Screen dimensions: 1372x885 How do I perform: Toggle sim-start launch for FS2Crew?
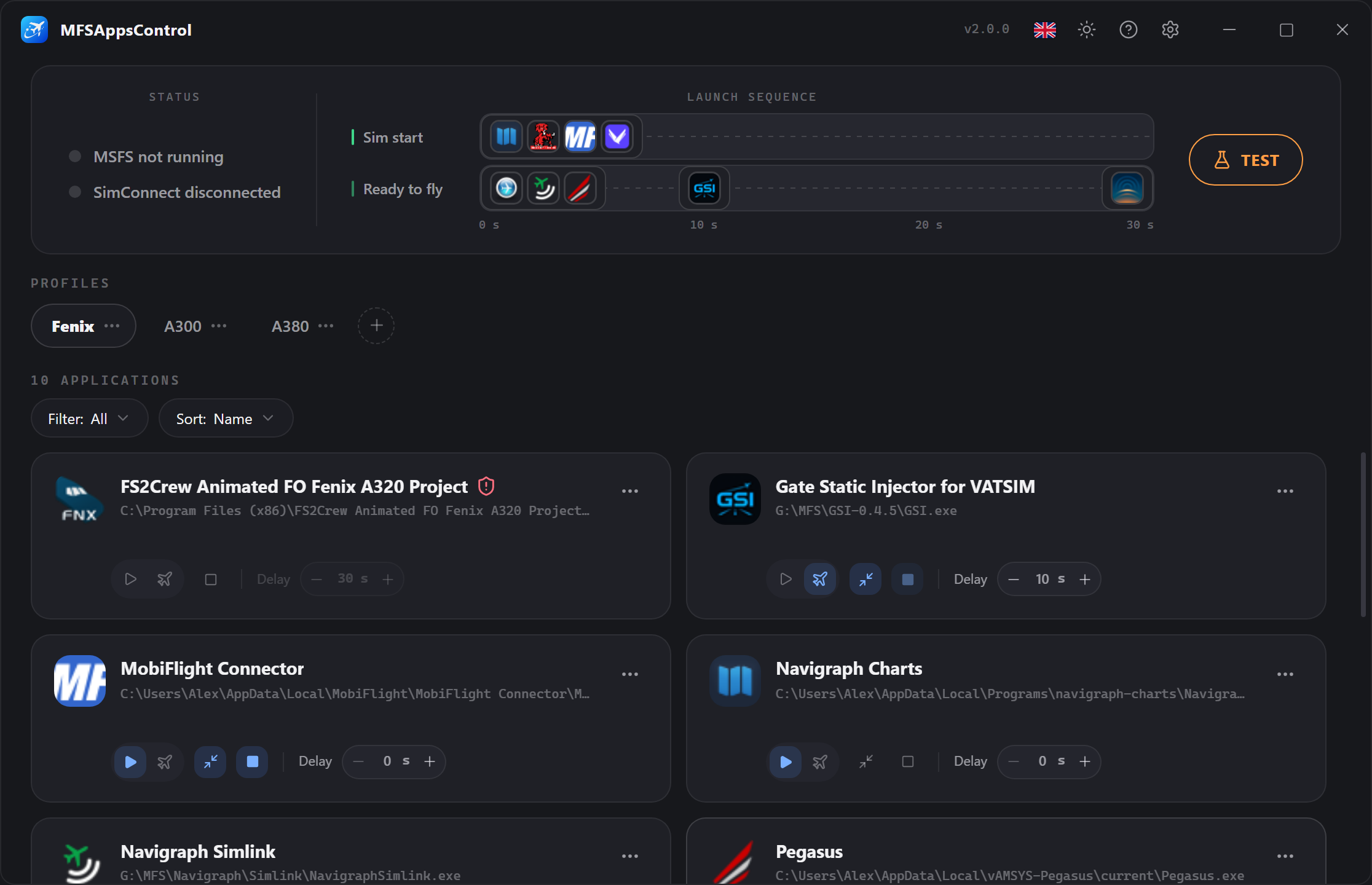130,579
